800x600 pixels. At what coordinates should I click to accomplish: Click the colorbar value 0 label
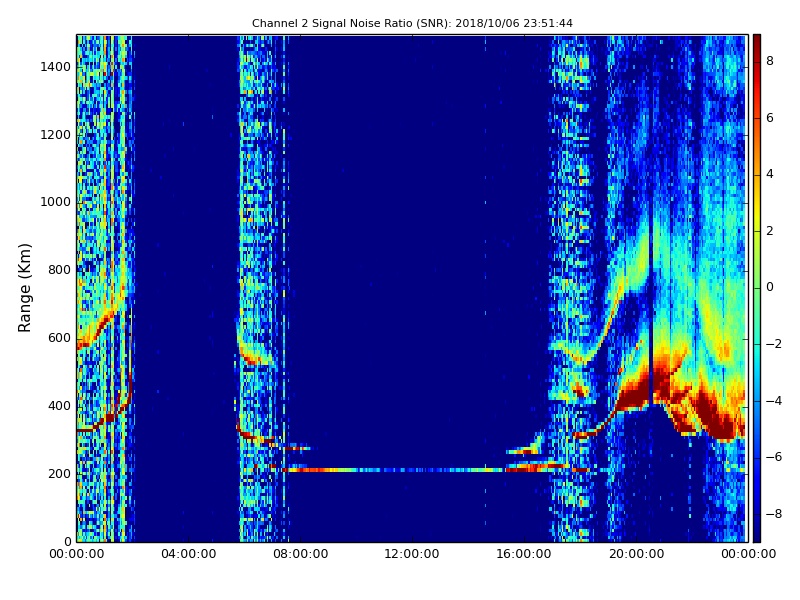(x=770, y=287)
